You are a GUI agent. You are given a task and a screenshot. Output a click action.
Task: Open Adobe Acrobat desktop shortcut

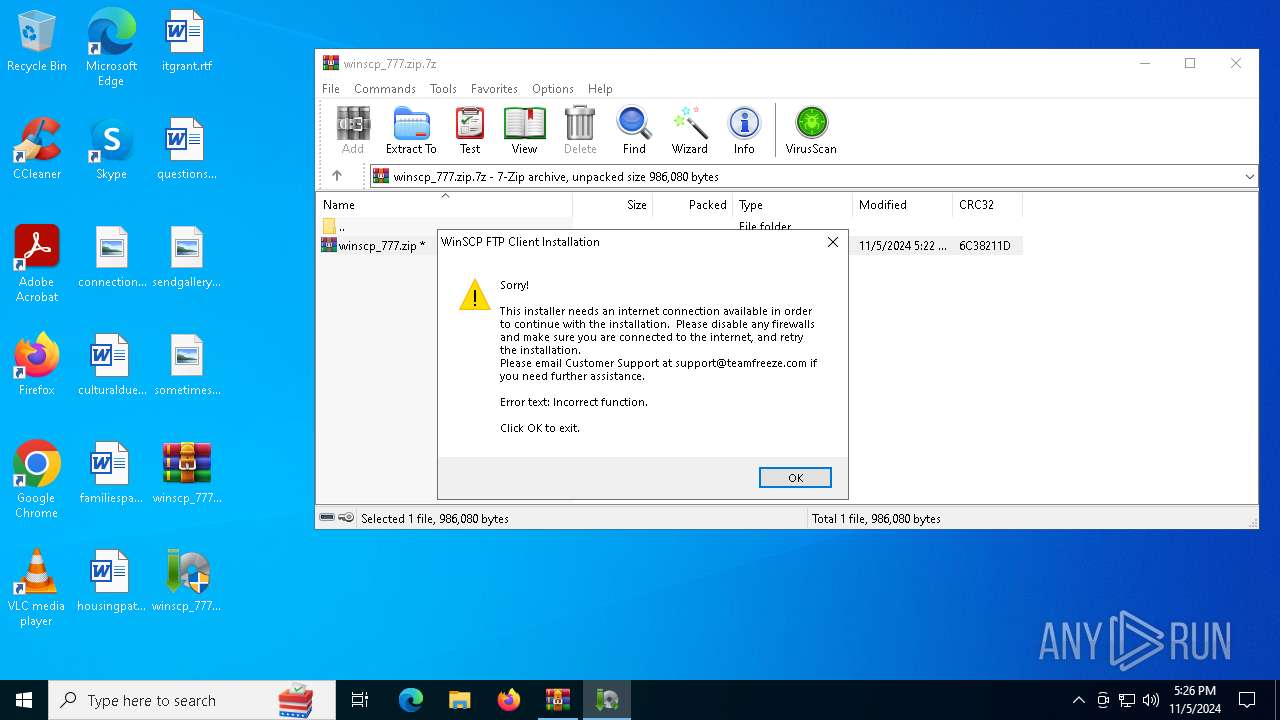click(37, 264)
